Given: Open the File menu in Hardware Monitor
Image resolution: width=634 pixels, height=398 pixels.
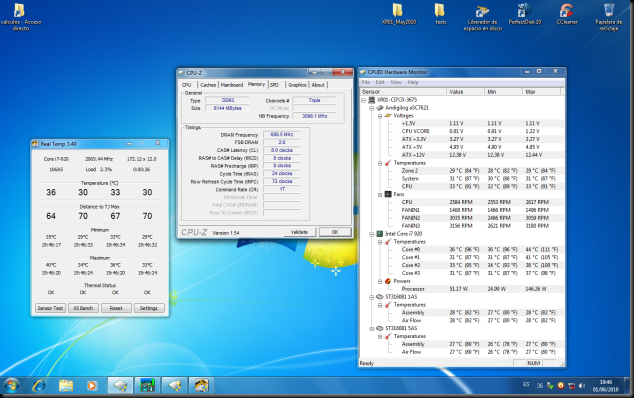Looking at the screenshot, I should pyautogui.click(x=366, y=82).
